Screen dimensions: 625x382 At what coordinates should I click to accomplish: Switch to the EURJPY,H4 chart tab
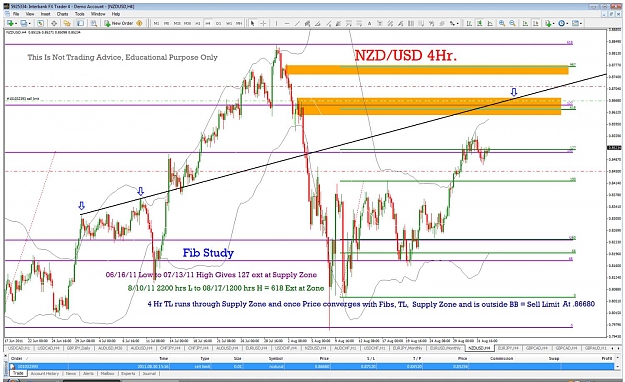(x=507, y=348)
